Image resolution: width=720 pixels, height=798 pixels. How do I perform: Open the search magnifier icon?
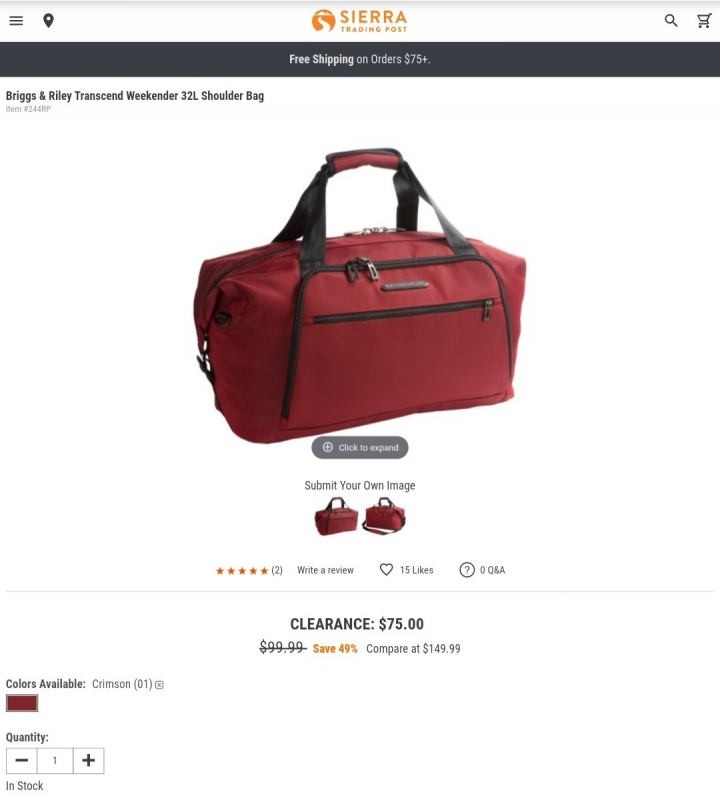[671, 21]
